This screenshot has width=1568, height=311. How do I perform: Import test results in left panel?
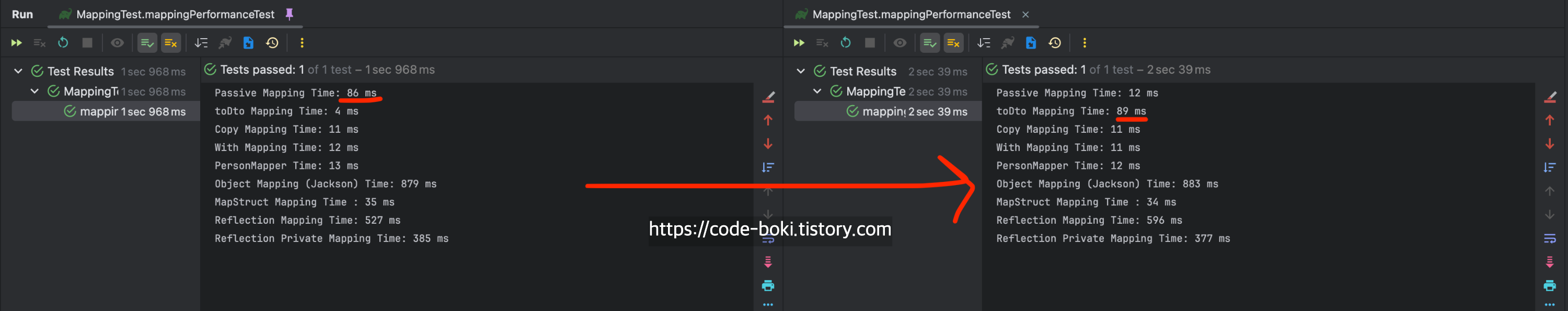[x=225, y=43]
